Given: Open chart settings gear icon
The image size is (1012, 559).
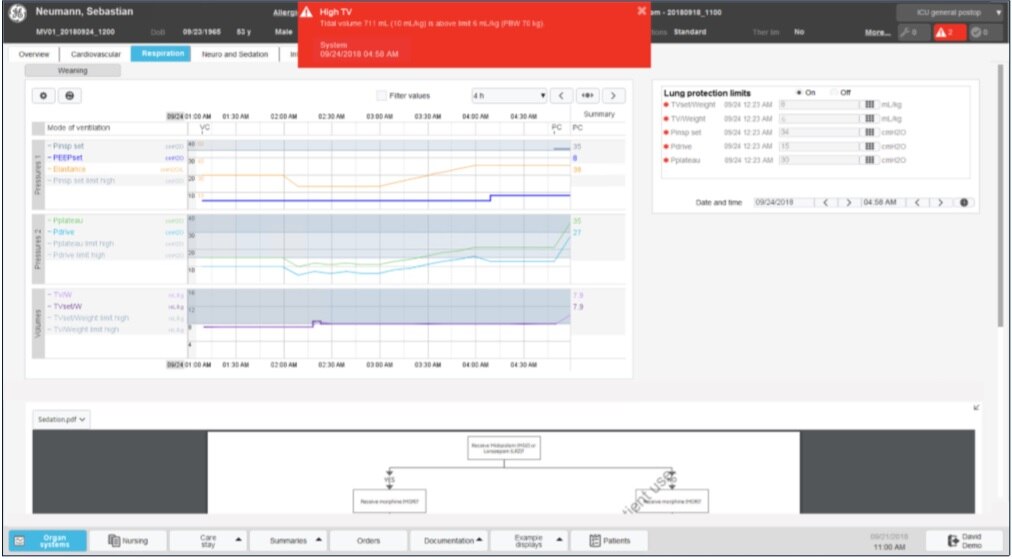Looking at the screenshot, I should pos(44,96).
